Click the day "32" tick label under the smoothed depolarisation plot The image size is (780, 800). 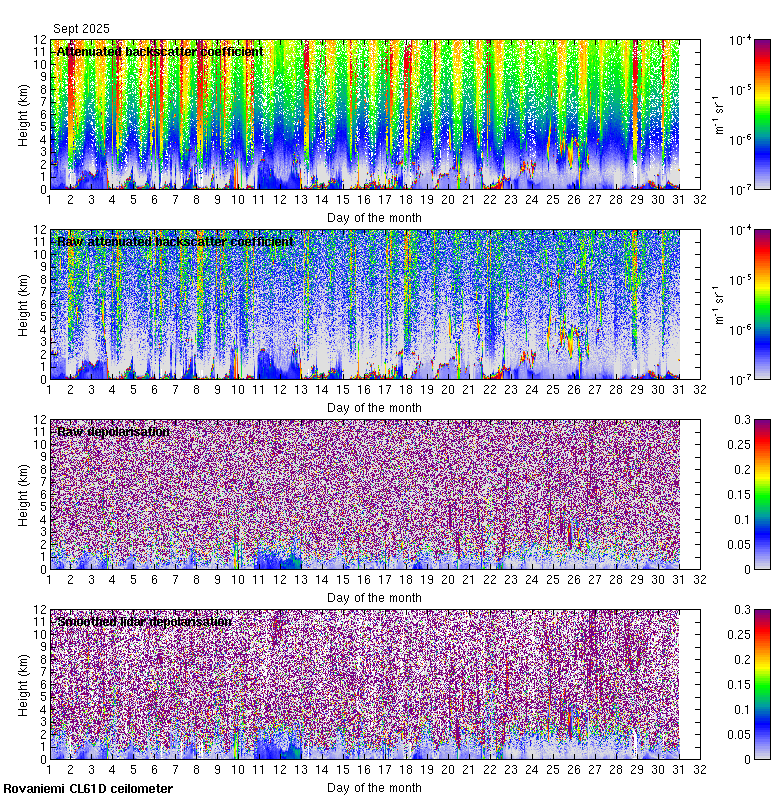(700, 769)
